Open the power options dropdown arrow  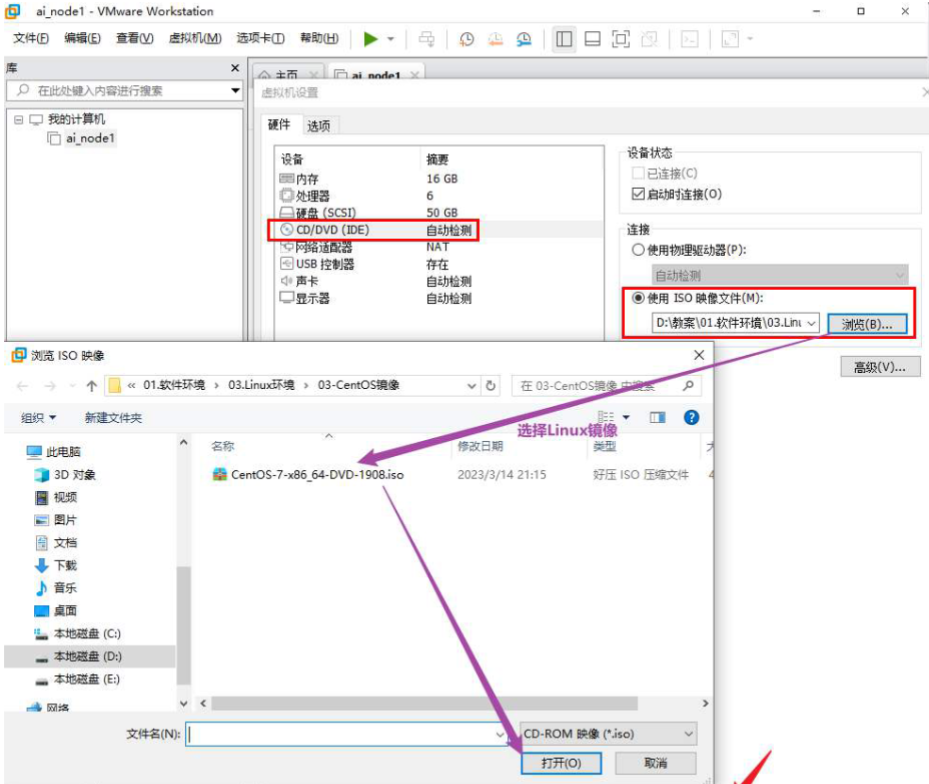point(390,39)
